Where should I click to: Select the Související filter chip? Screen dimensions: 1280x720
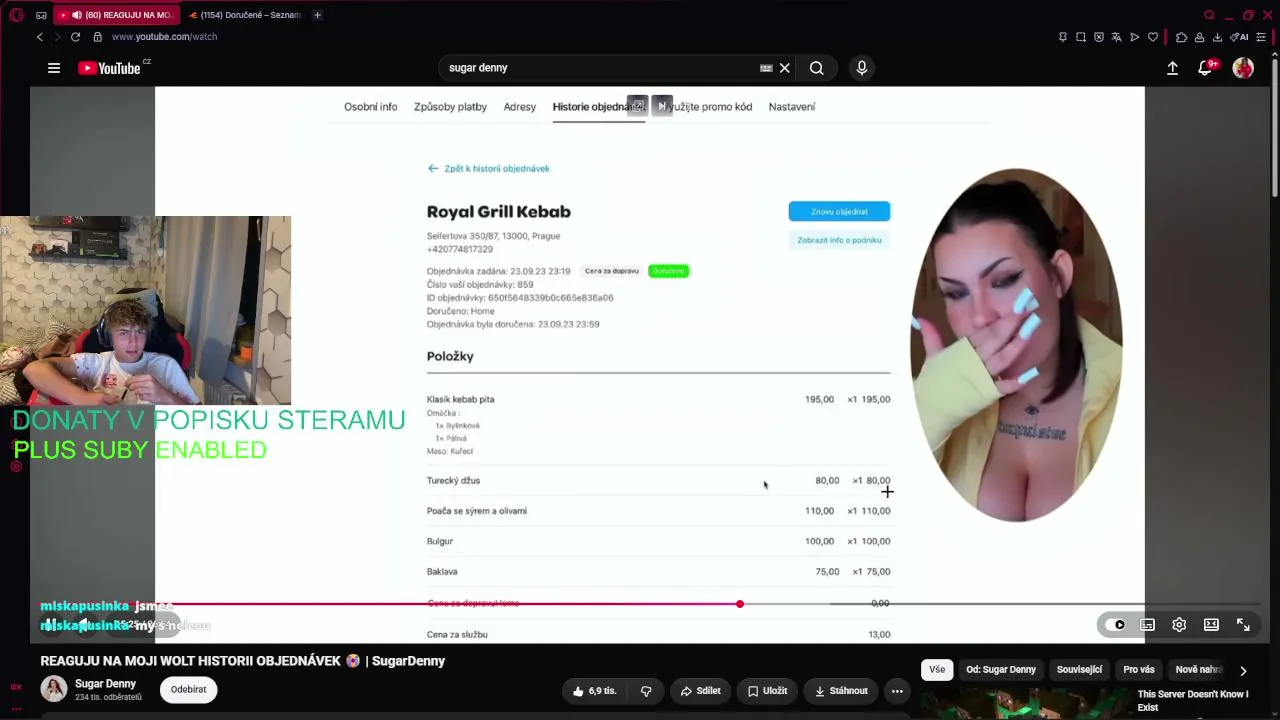pos(1079,670)
